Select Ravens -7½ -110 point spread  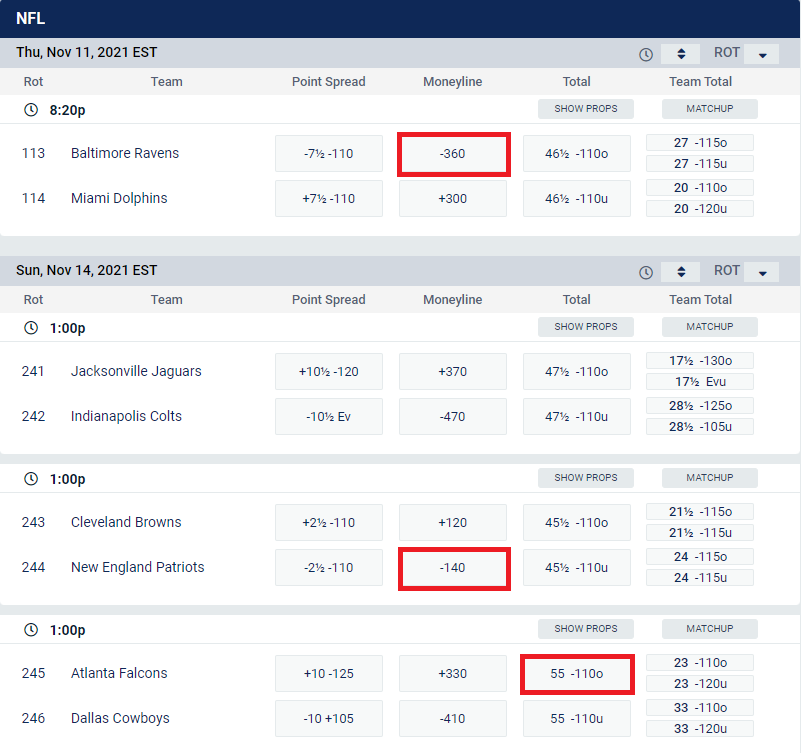[328, 154]
